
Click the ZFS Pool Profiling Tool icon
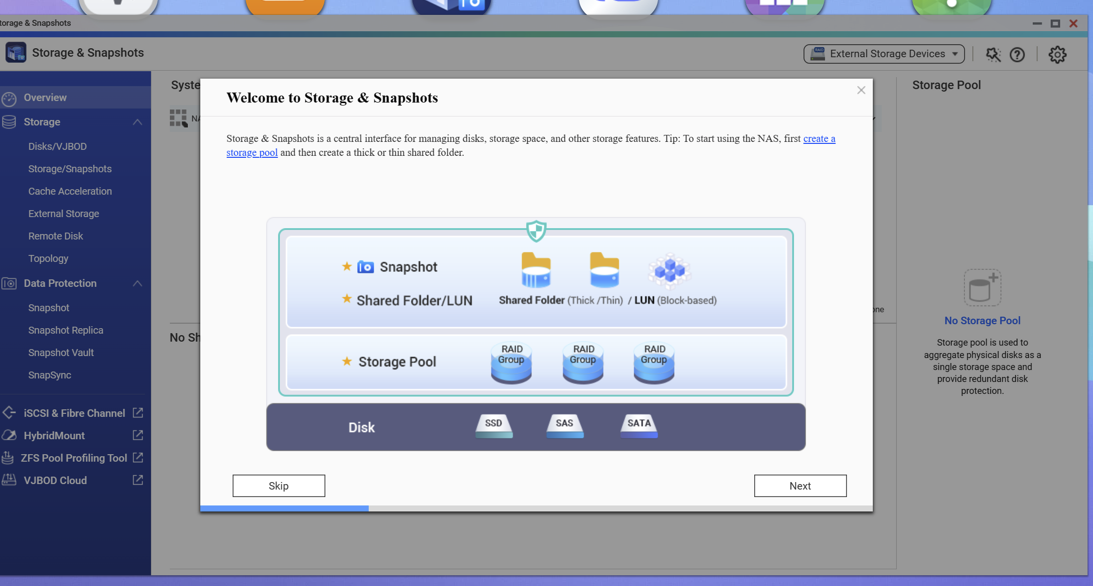(8, 457)
